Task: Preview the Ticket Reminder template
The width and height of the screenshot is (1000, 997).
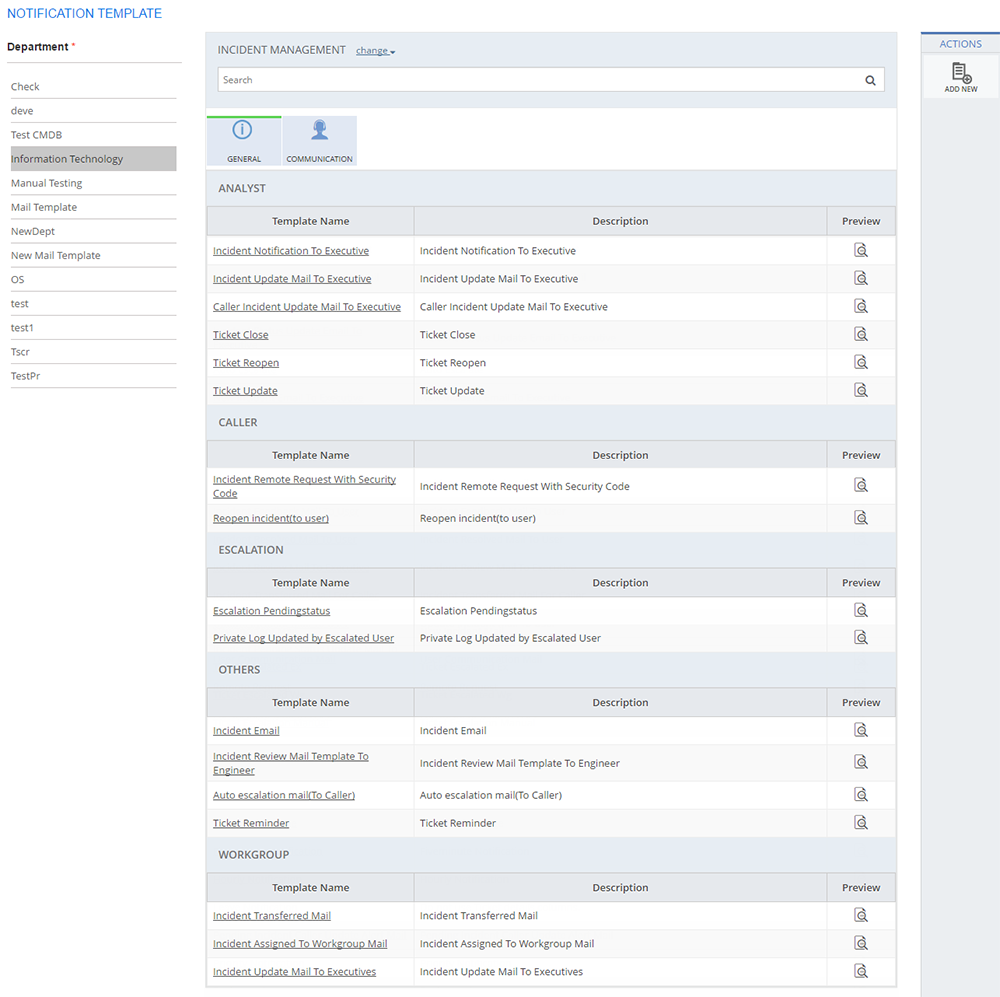Action: pos(861,823)
